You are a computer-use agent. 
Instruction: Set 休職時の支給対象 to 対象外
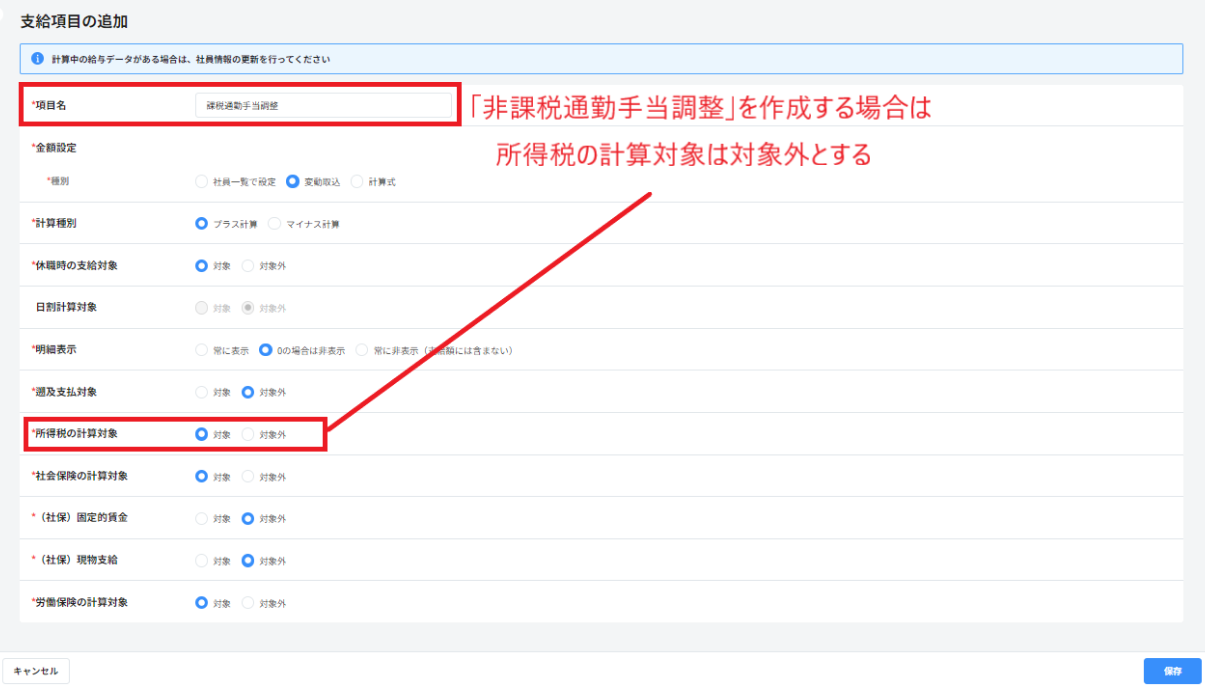pyautogui.click(x=248, y=266)
